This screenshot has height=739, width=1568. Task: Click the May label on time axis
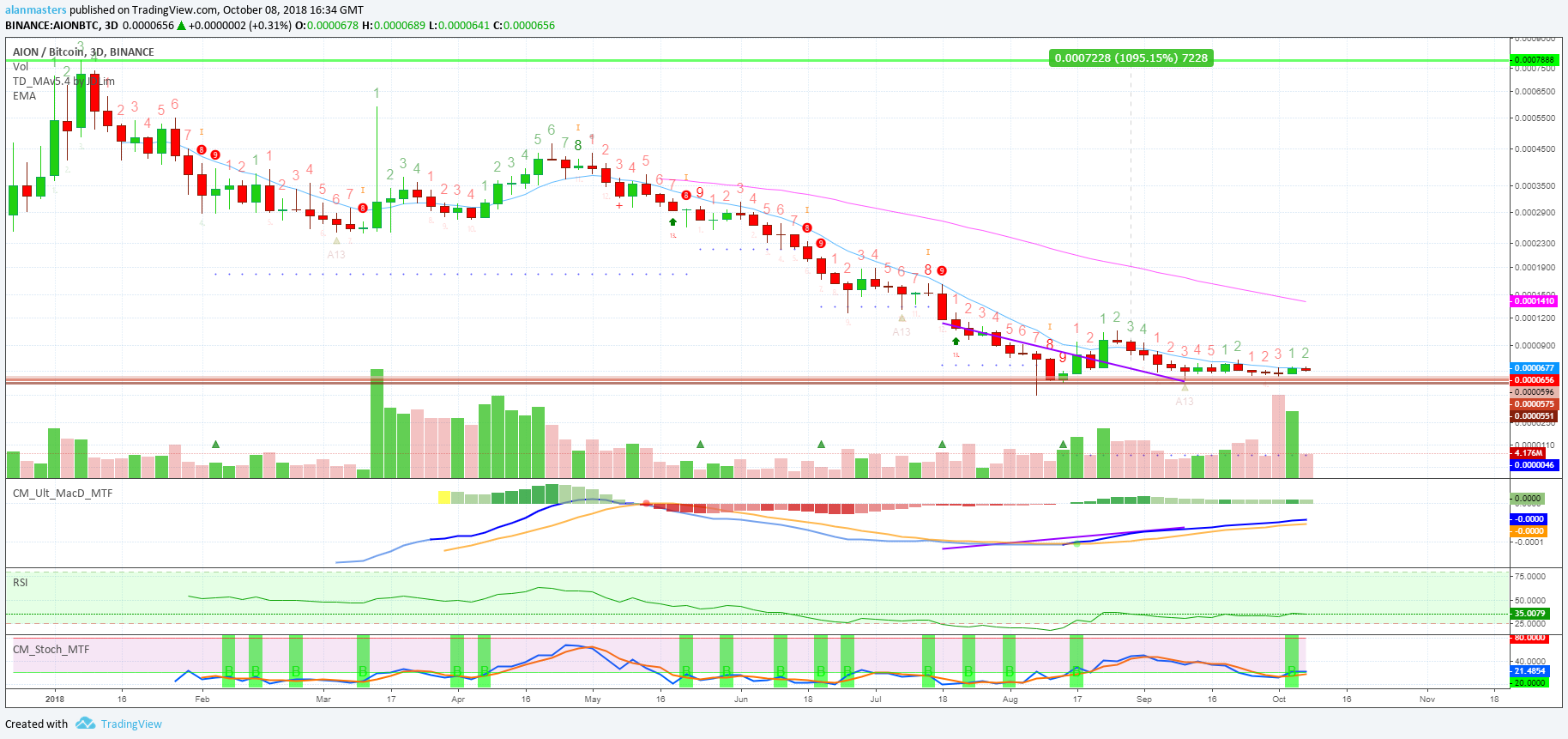(x=593, y=699)
